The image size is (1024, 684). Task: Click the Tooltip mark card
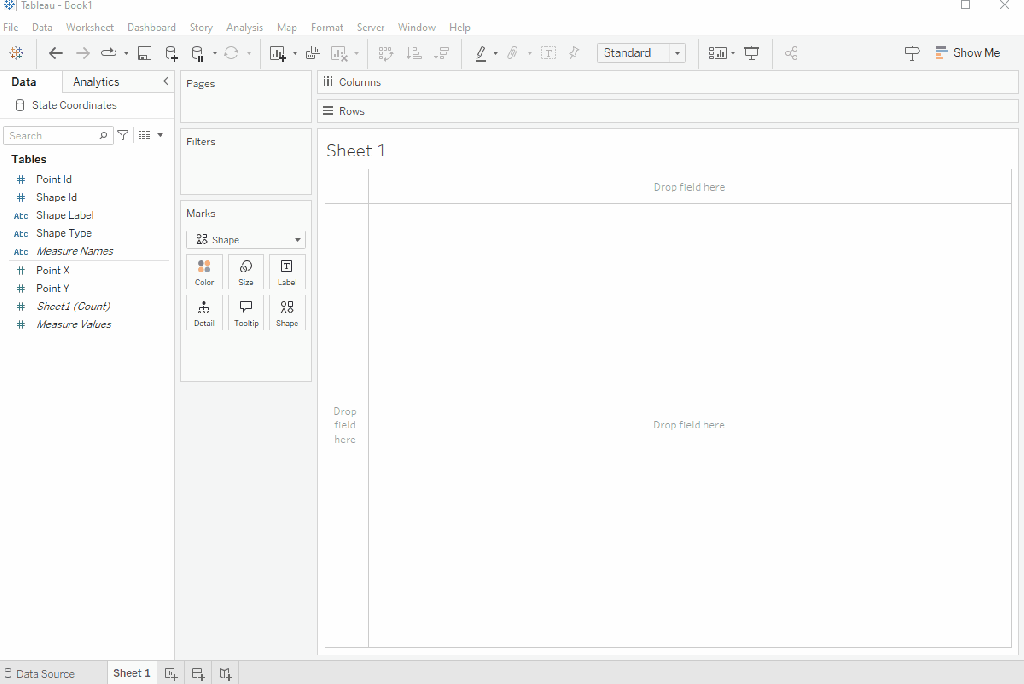point(246,313)
